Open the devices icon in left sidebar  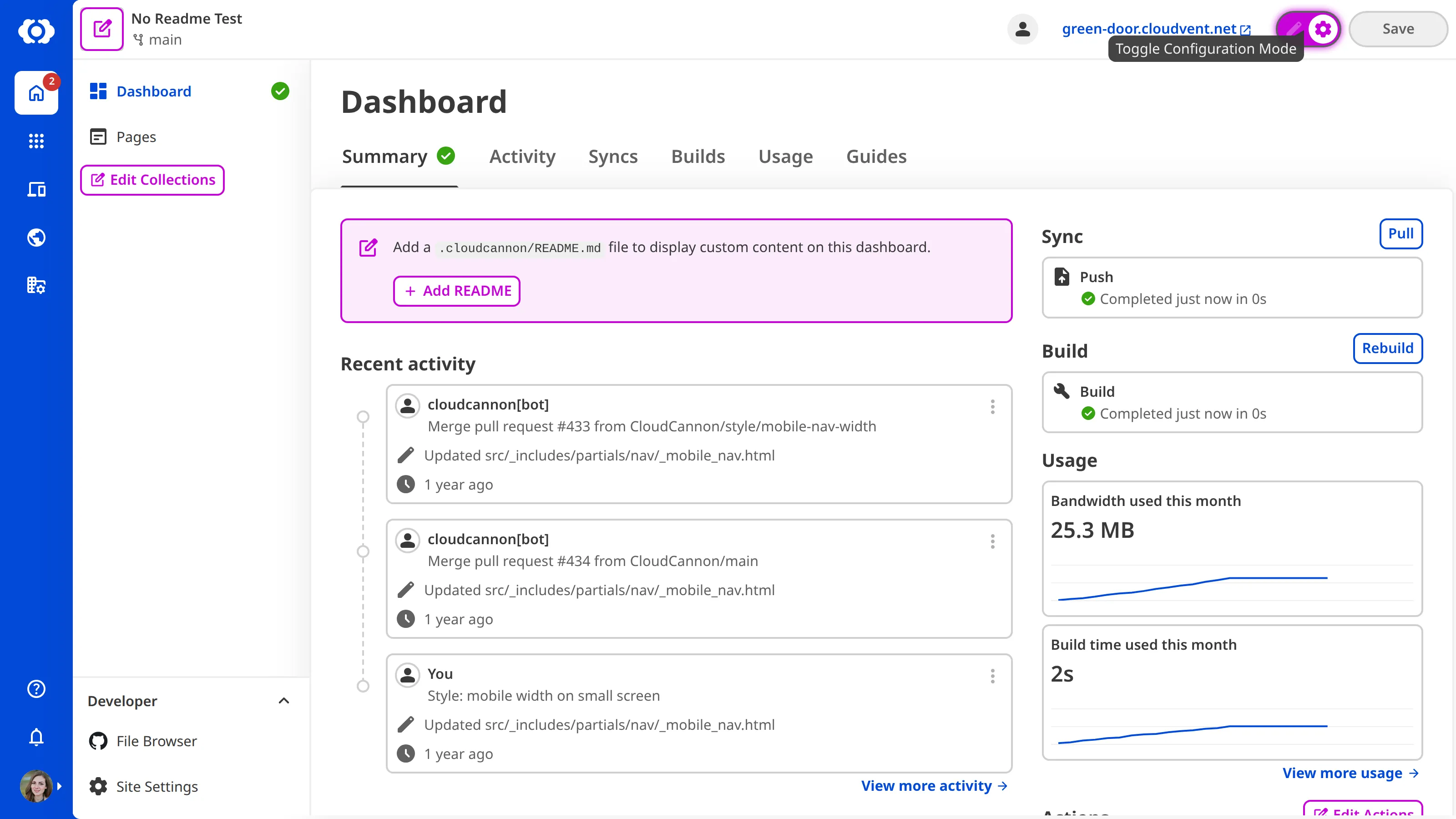click(36, 189)
